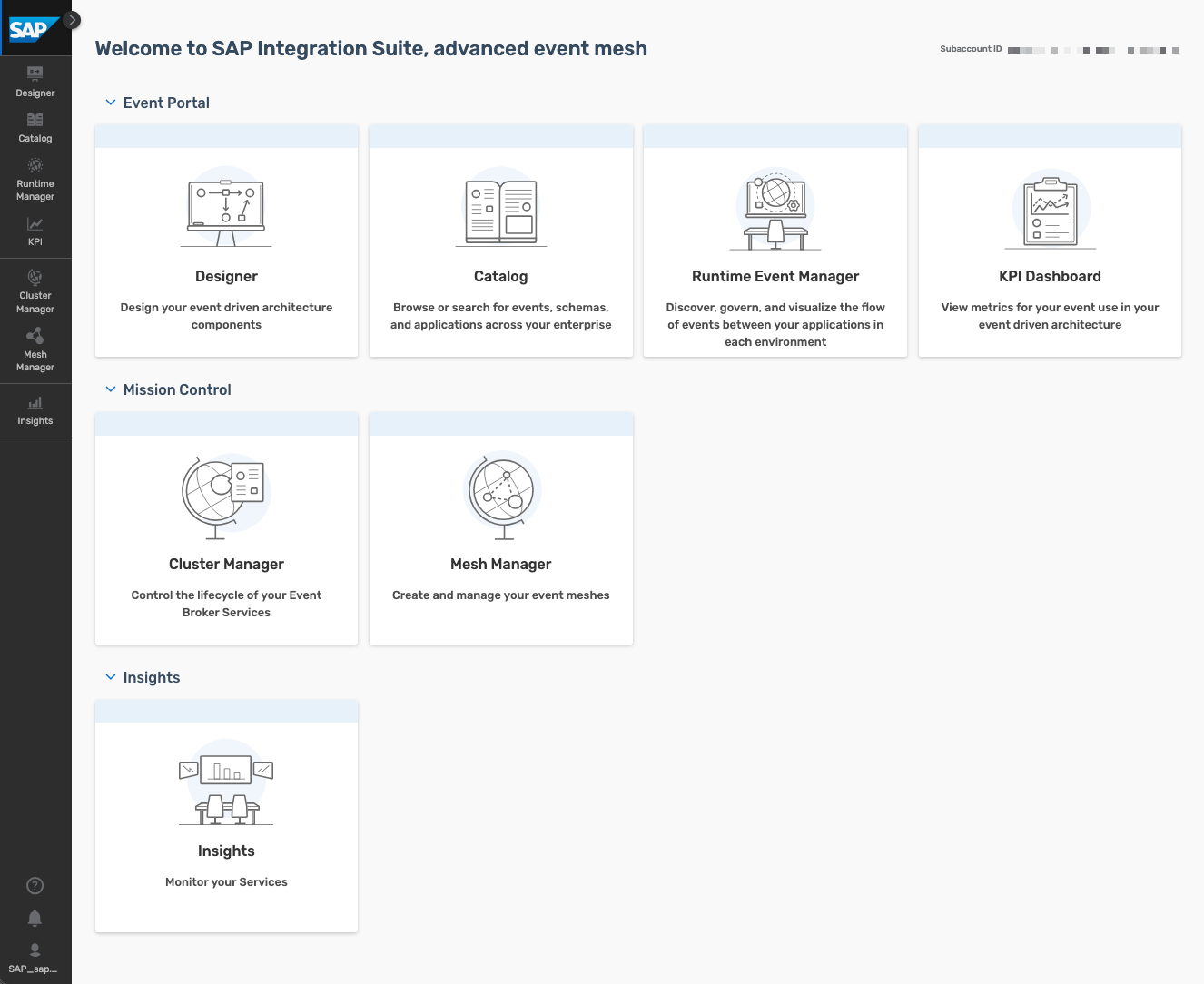Open the KPI chart icon in sidebar
1204x984 pixels.
coord(35,223)
